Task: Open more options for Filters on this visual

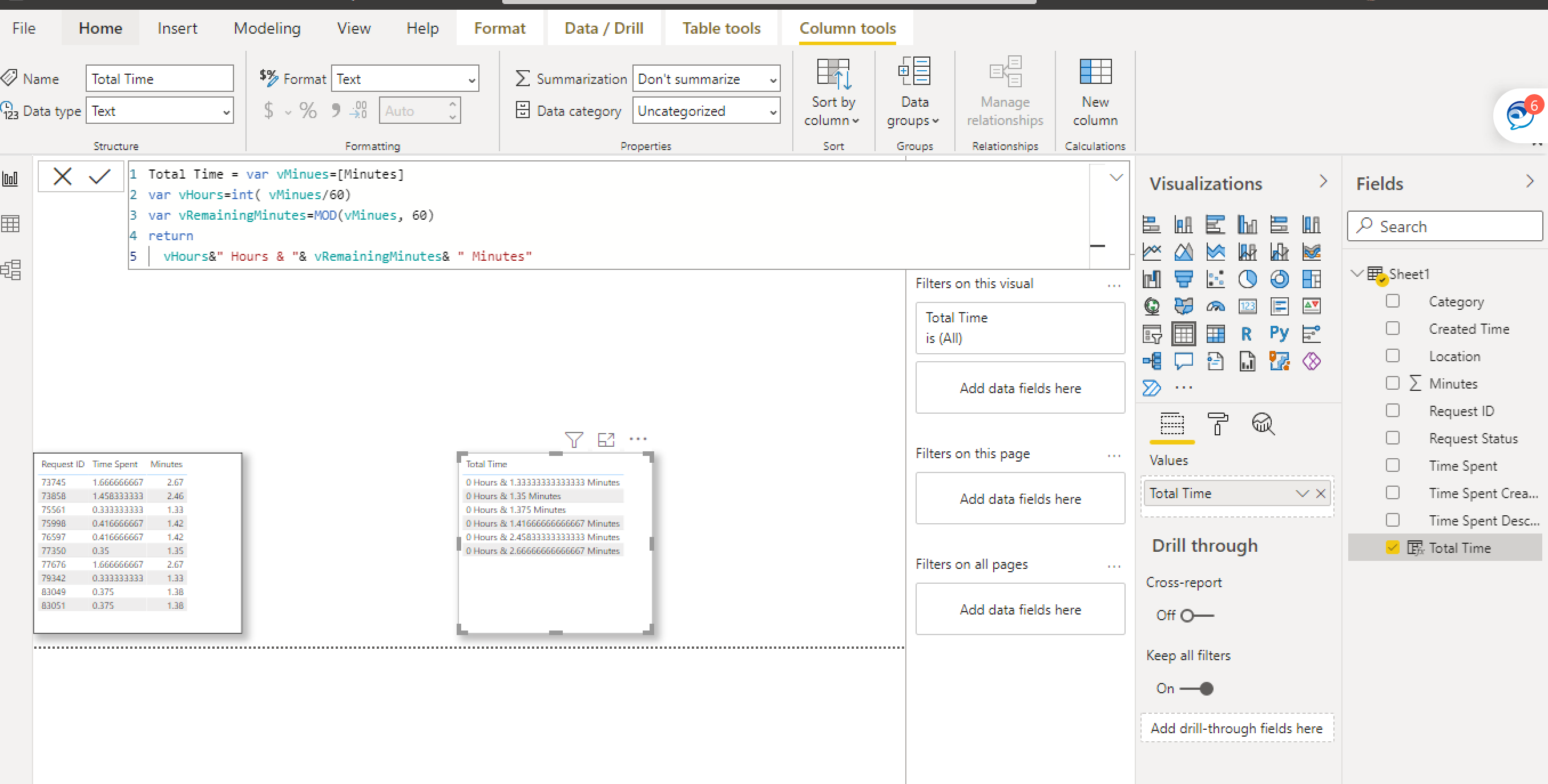Action: coord(1114,285)
